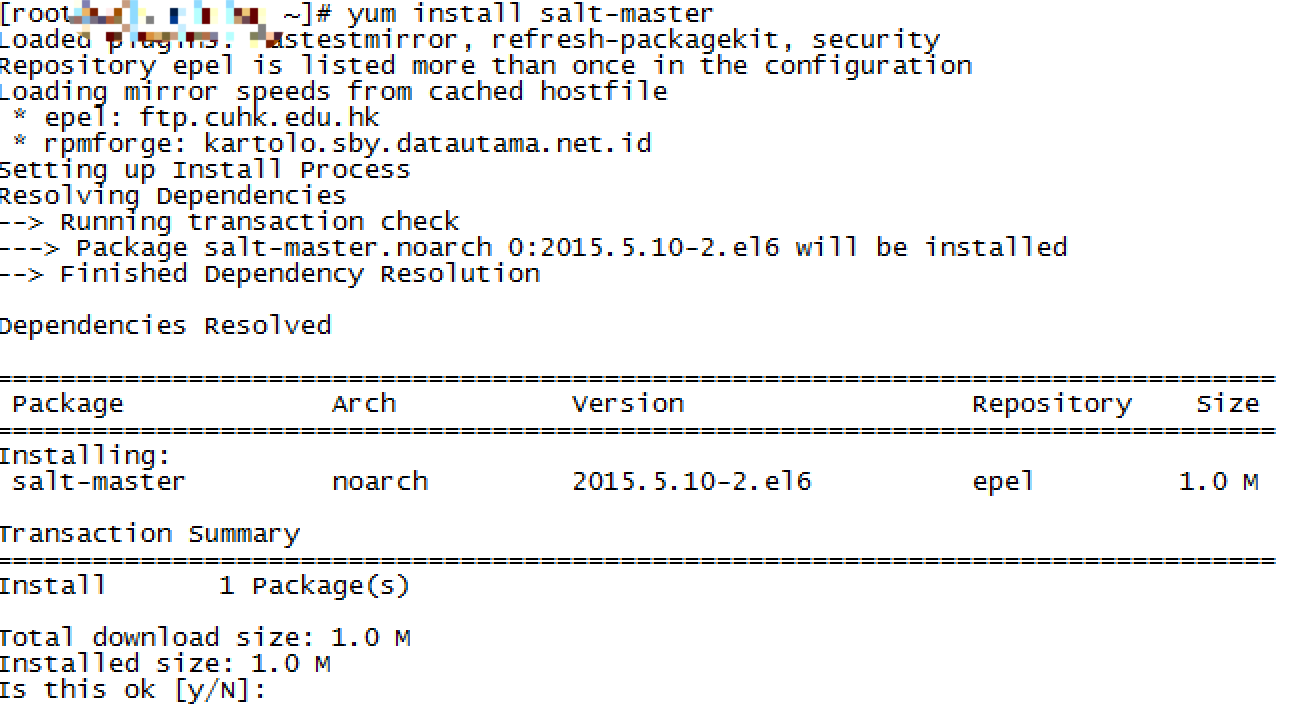1290x704 pixels.
Task: Select the Repository column header
Action: (1052, 404)
